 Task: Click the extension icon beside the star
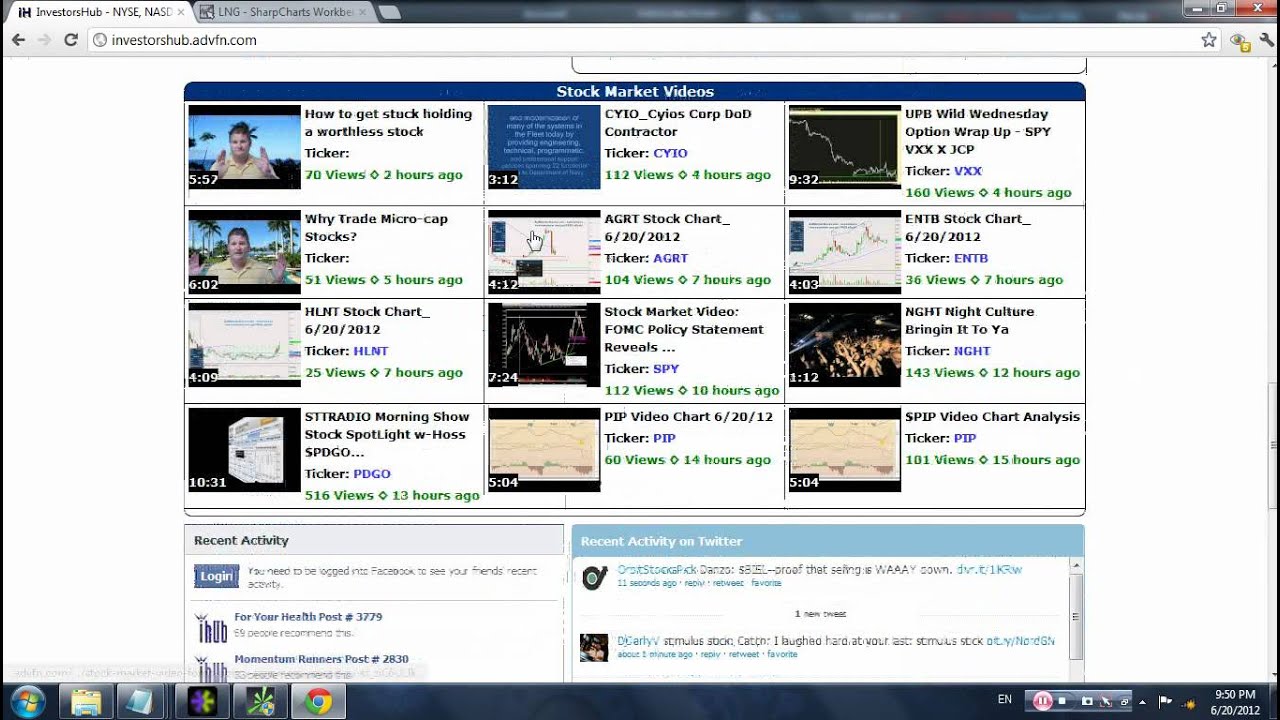pyautogui.click(x=1240, y=40)
